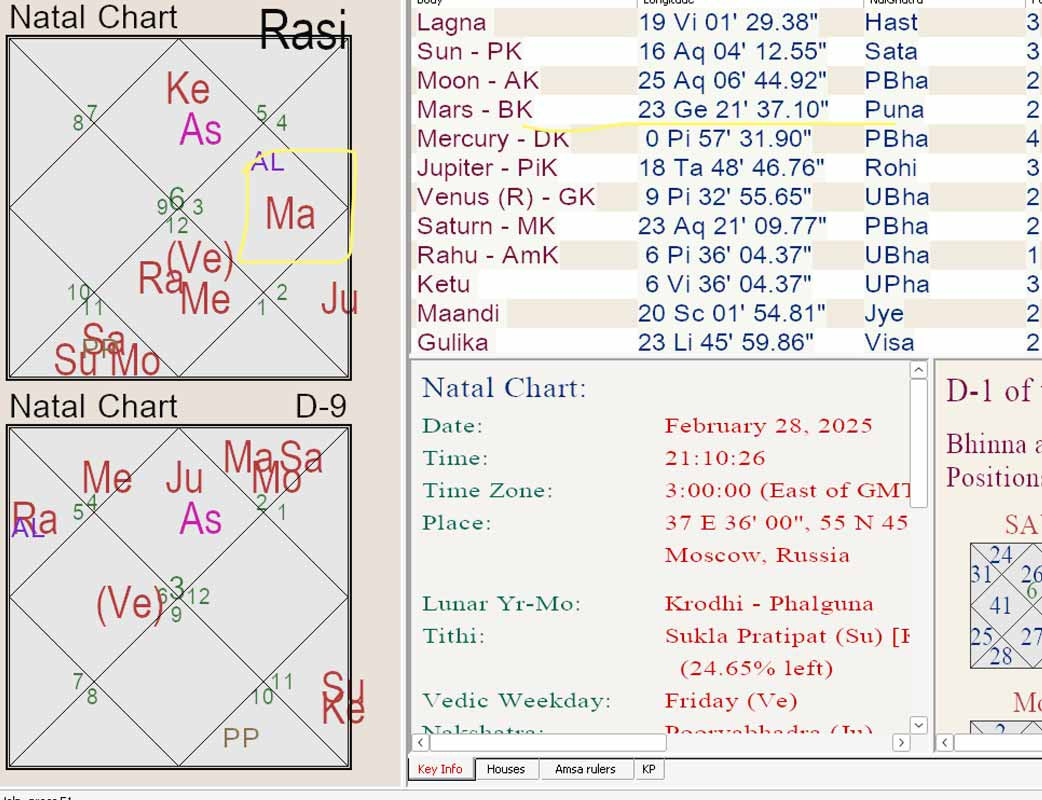This screenshot has width=1042, height=800.
Task: Click the PP marker in D-9 chart
Action: tap(241, 738)
